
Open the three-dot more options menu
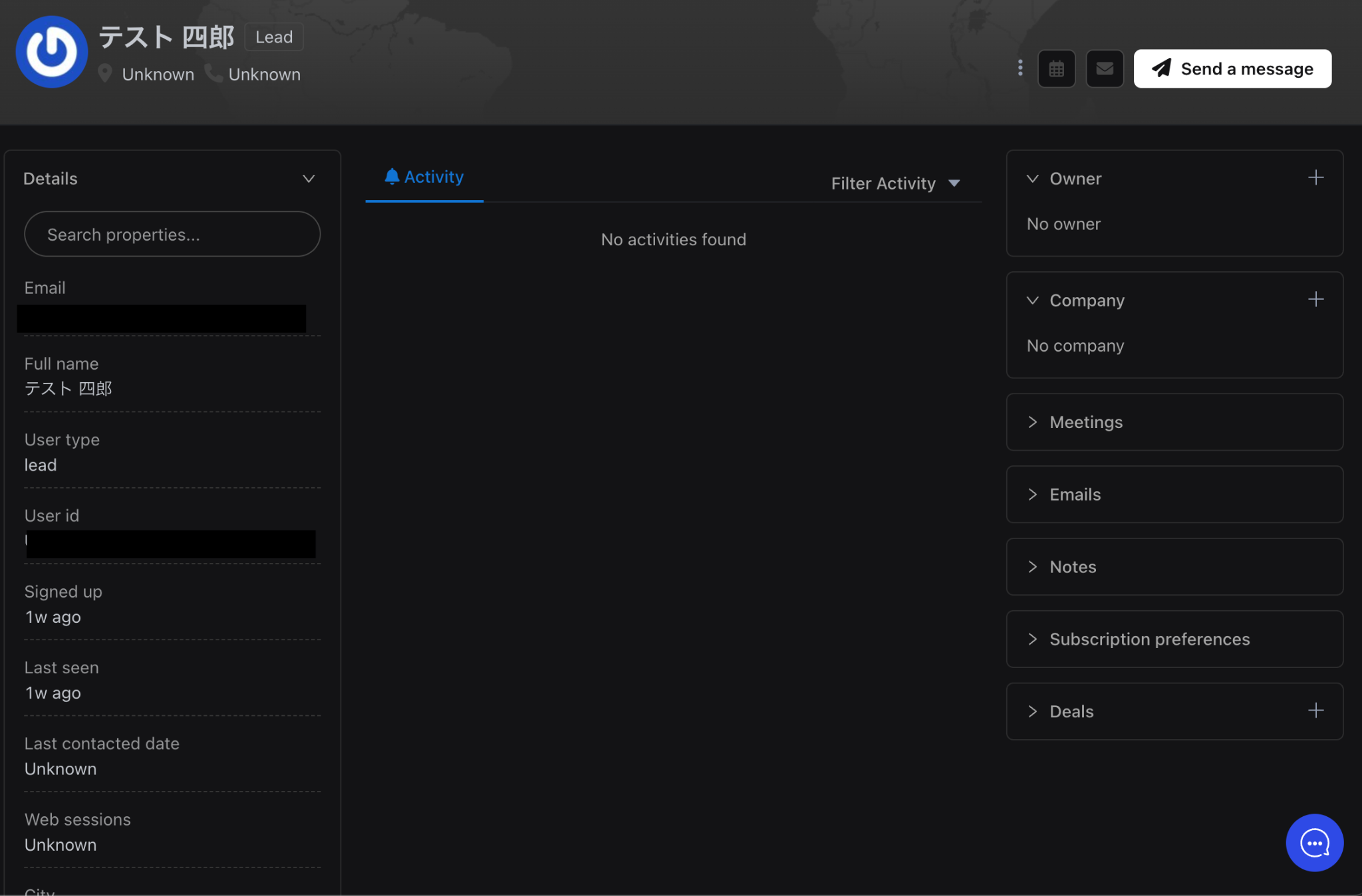[1020, 68]
